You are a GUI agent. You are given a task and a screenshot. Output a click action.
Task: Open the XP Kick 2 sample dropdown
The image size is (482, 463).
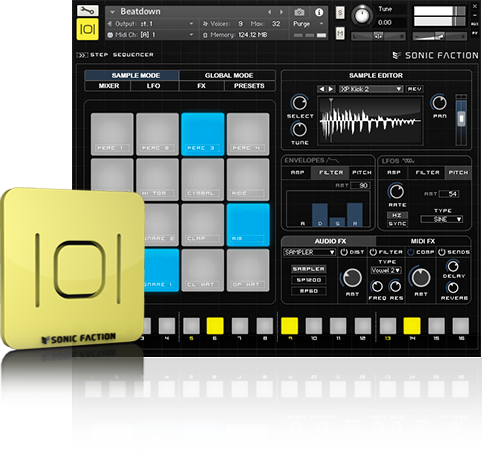pyautogui.click(x=371, y=89)
